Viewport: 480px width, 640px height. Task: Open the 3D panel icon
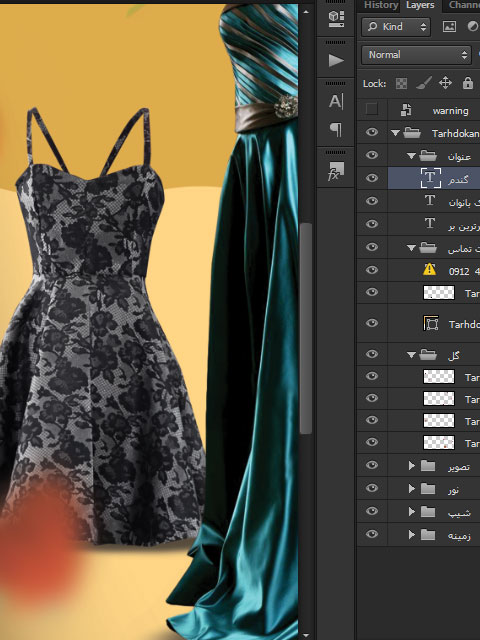tap(336, 19)
